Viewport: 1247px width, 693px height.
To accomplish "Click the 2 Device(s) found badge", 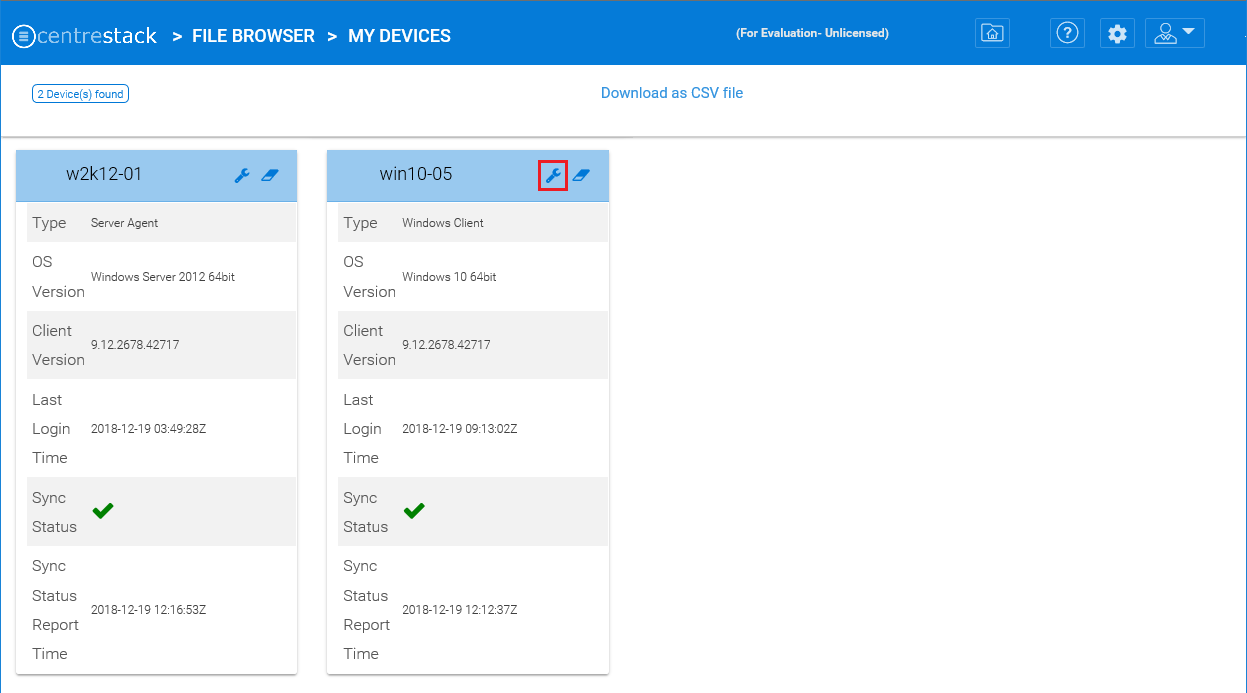I will tap(81, 94).
